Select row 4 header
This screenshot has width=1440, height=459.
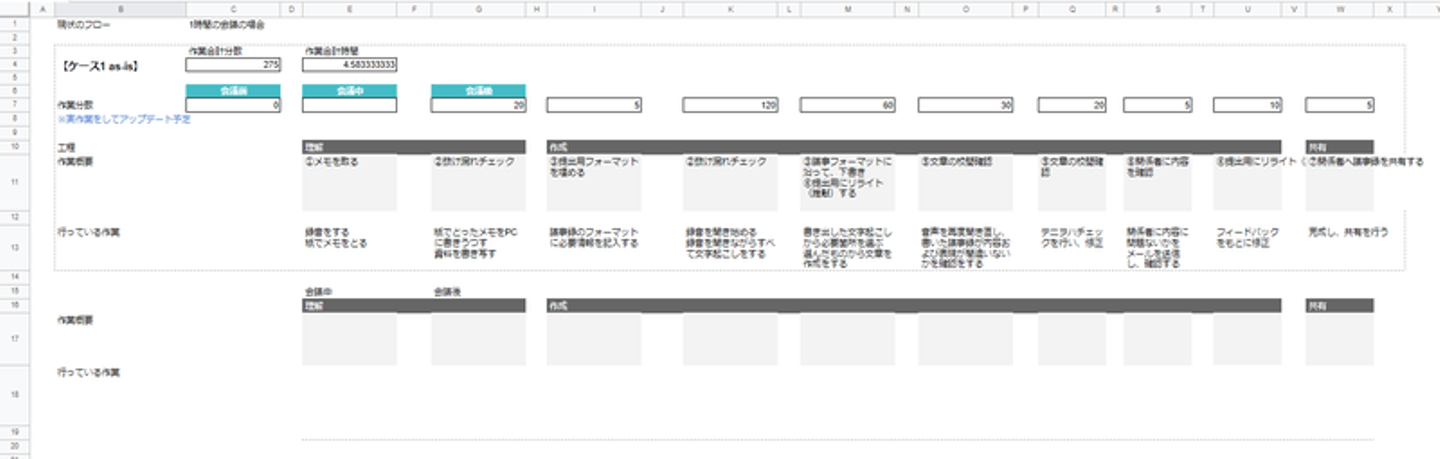click(x=16, y=65)
